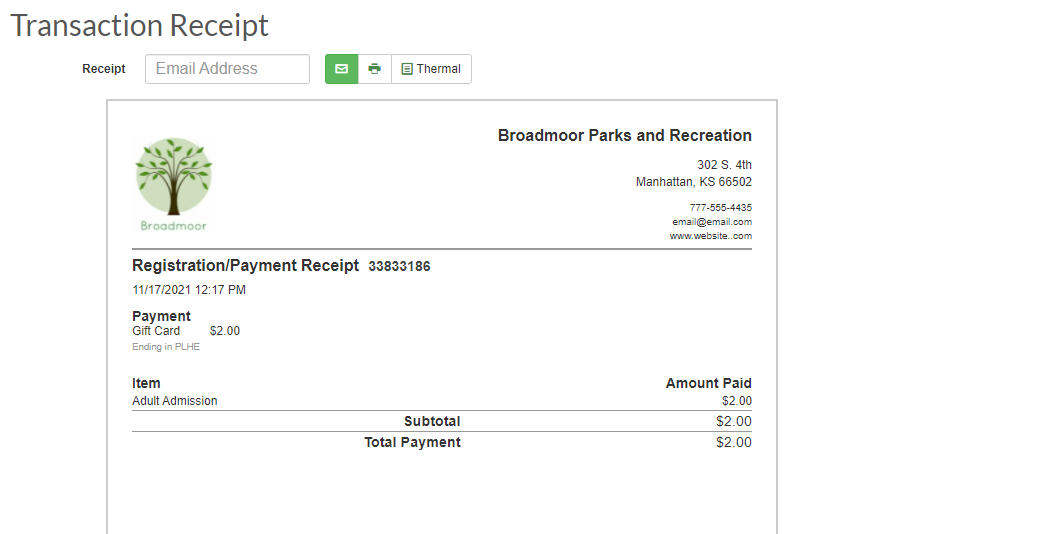
Task: Select phone number 777-555-4435
Action: tap(720, 208)
